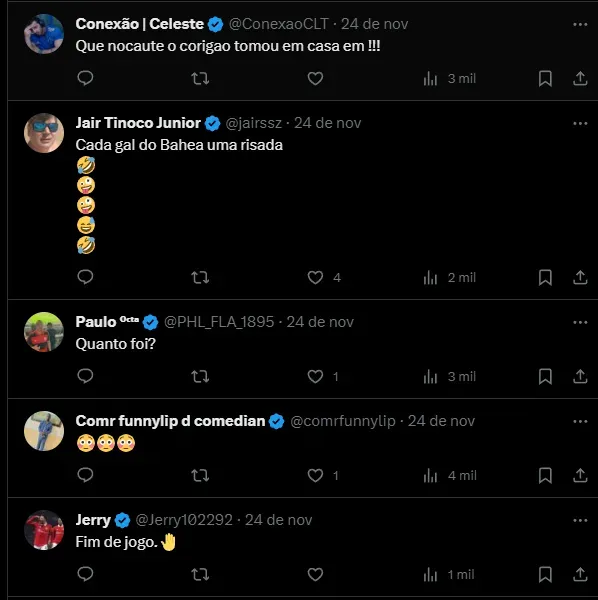Like Jerry's 'Fim de jogo.' tweet
This screenshot has height=600, width=598.
pos(315,574)
